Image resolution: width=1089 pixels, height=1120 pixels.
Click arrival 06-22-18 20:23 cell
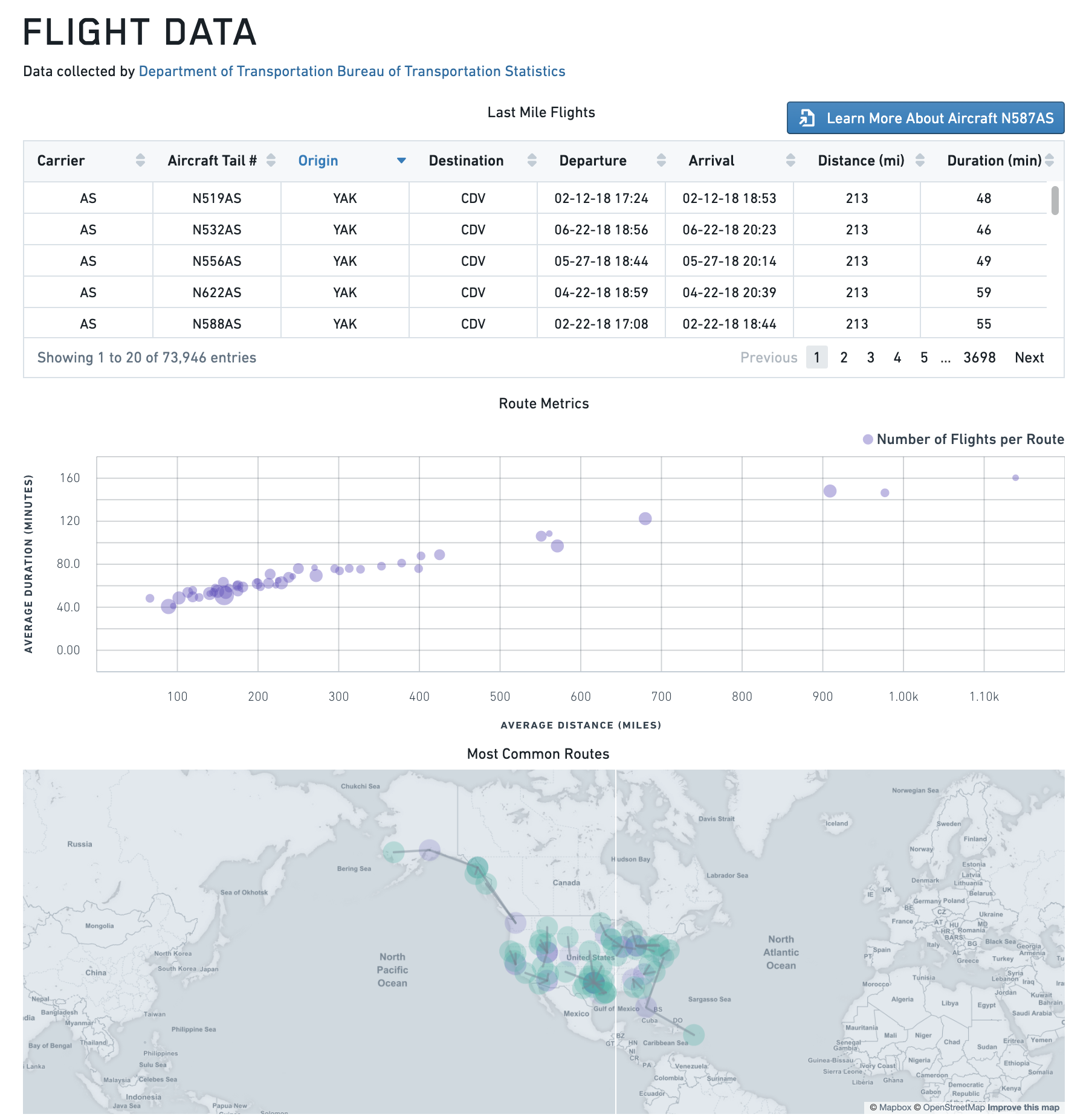729,230
